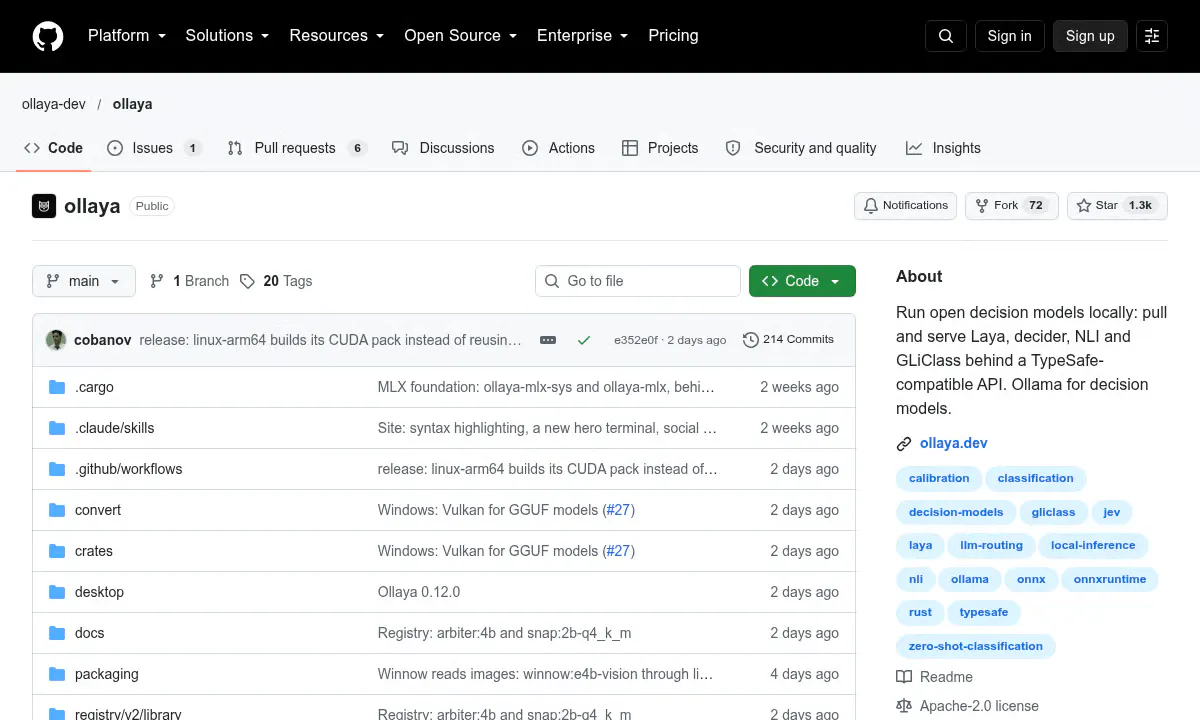1200x720 pixels.
Task: Open the main branch selector dropdown
Action: point(83,281)
